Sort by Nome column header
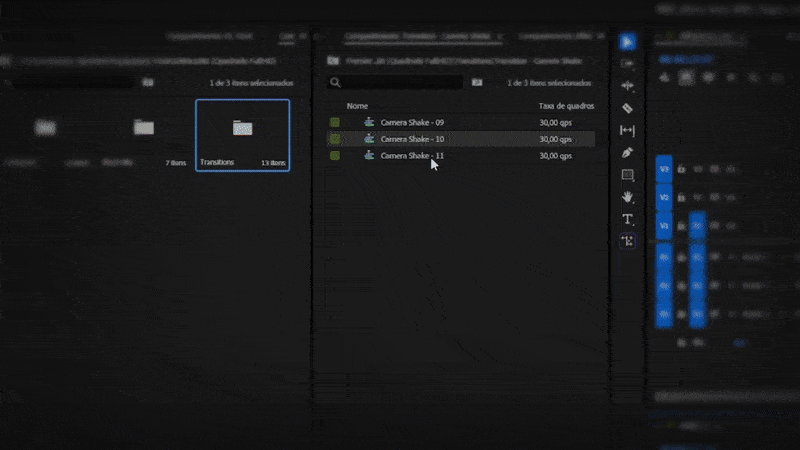This screenshot has height=450, width=800. (357, 106)
